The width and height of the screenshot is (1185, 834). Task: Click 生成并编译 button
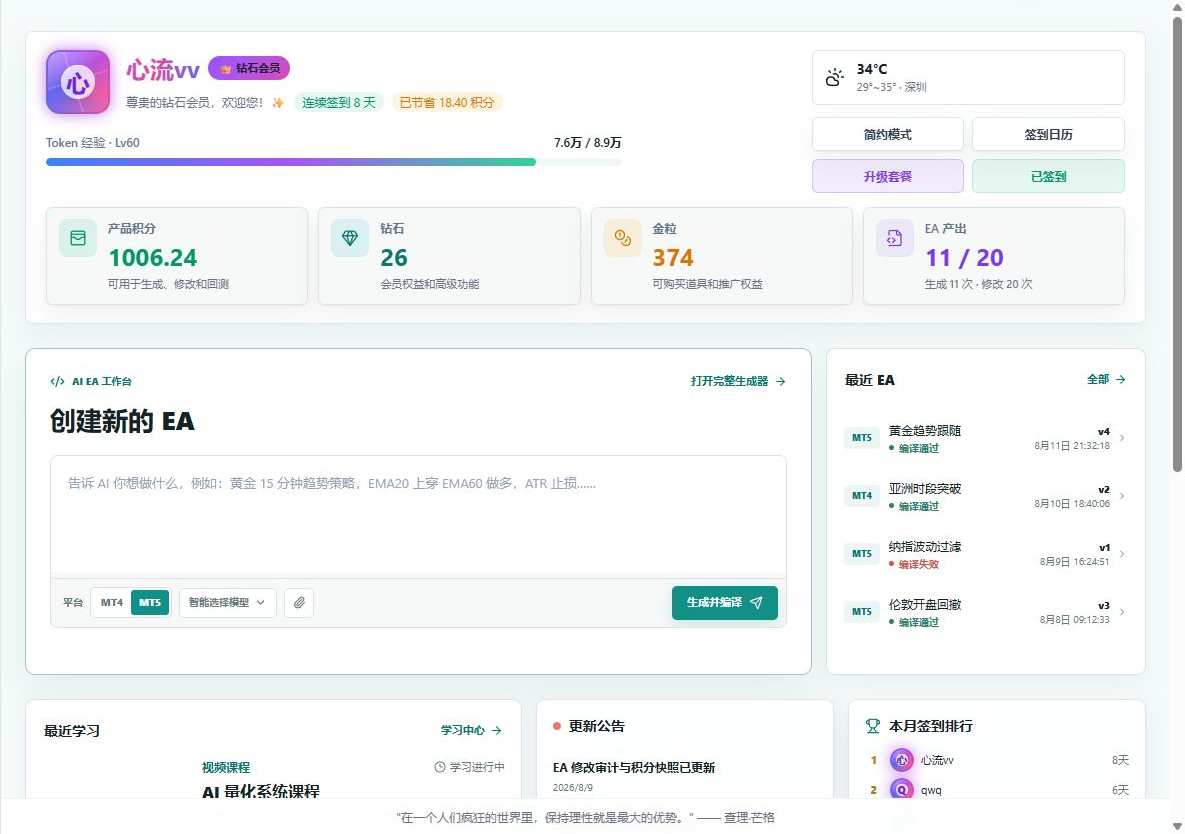click(725, 603)
